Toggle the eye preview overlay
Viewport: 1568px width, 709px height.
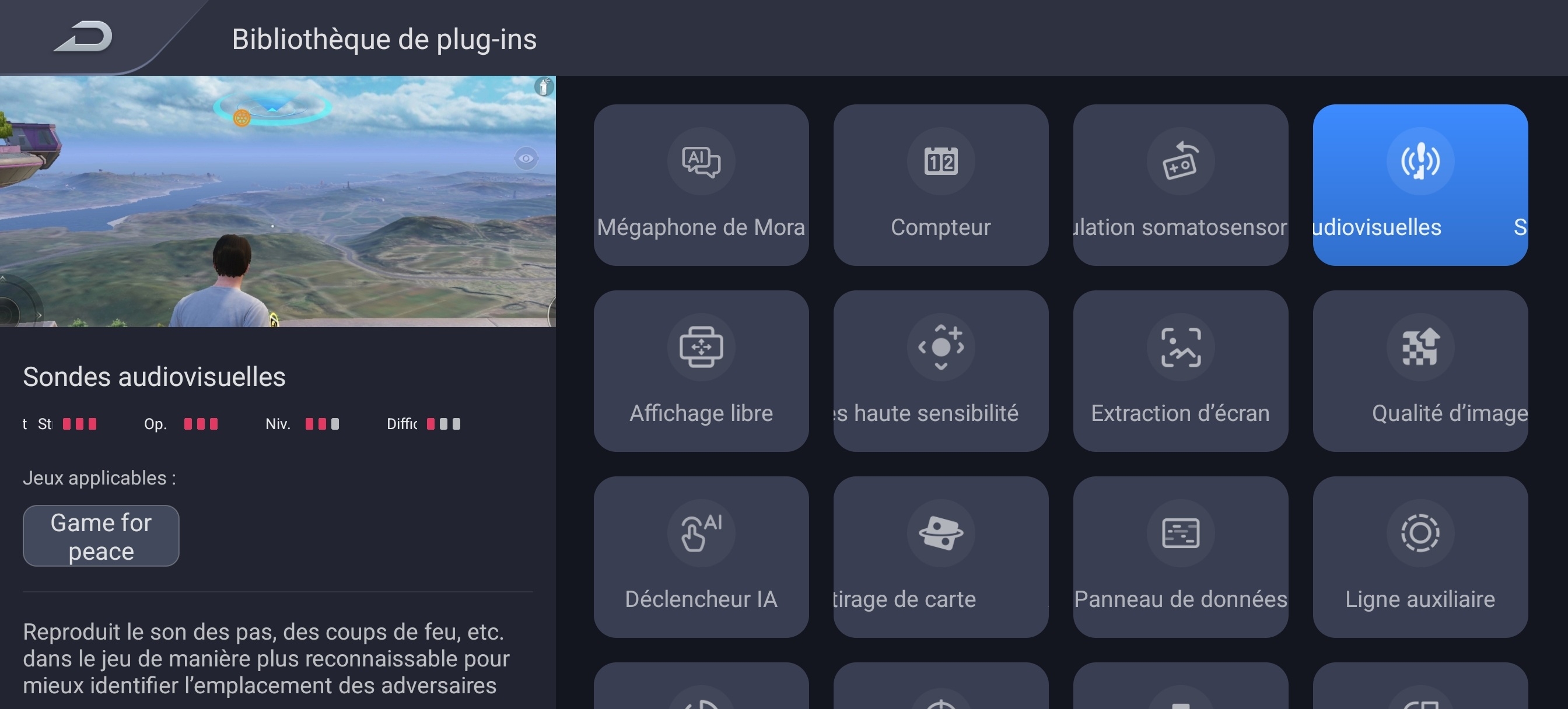pos(526,159)
